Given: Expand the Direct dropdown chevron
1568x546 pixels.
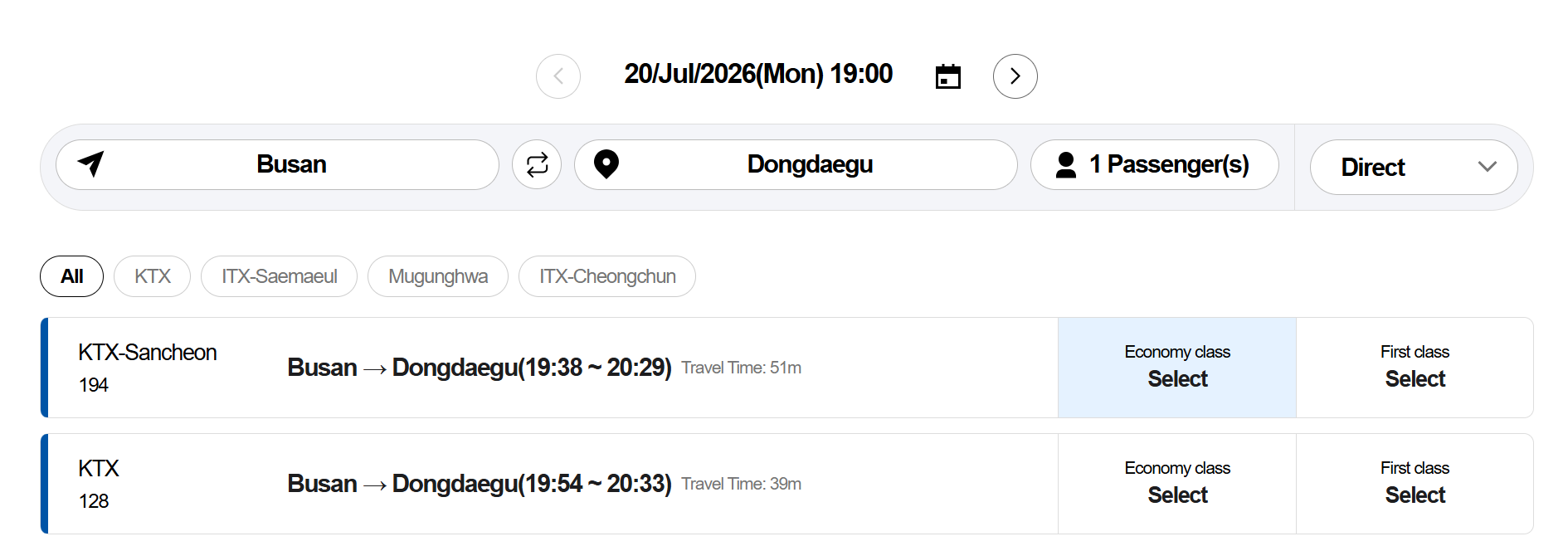Looking at the screenshot, I should [x=1487, y=167].
